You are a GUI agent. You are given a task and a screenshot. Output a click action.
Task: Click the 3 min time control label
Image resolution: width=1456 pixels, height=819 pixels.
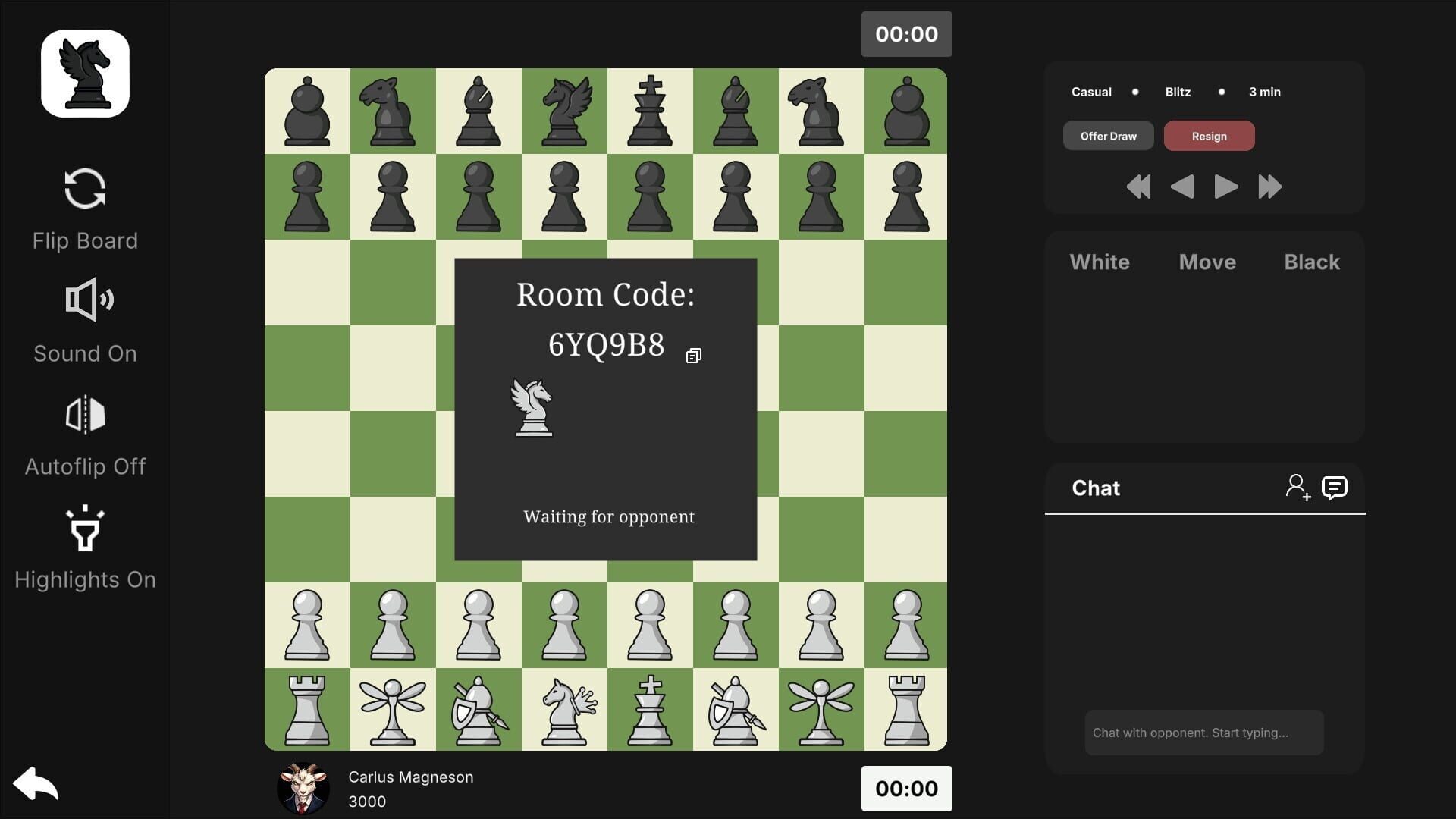pos(1264,92)
